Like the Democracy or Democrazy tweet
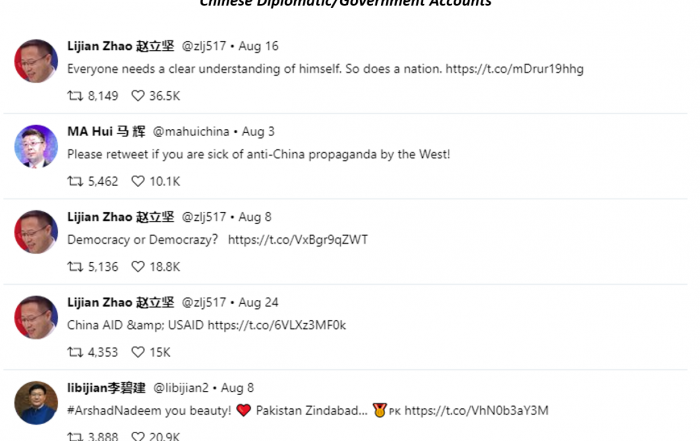This screenshot has height=441, width=700. pyautogui.click(x=138, y=267)
